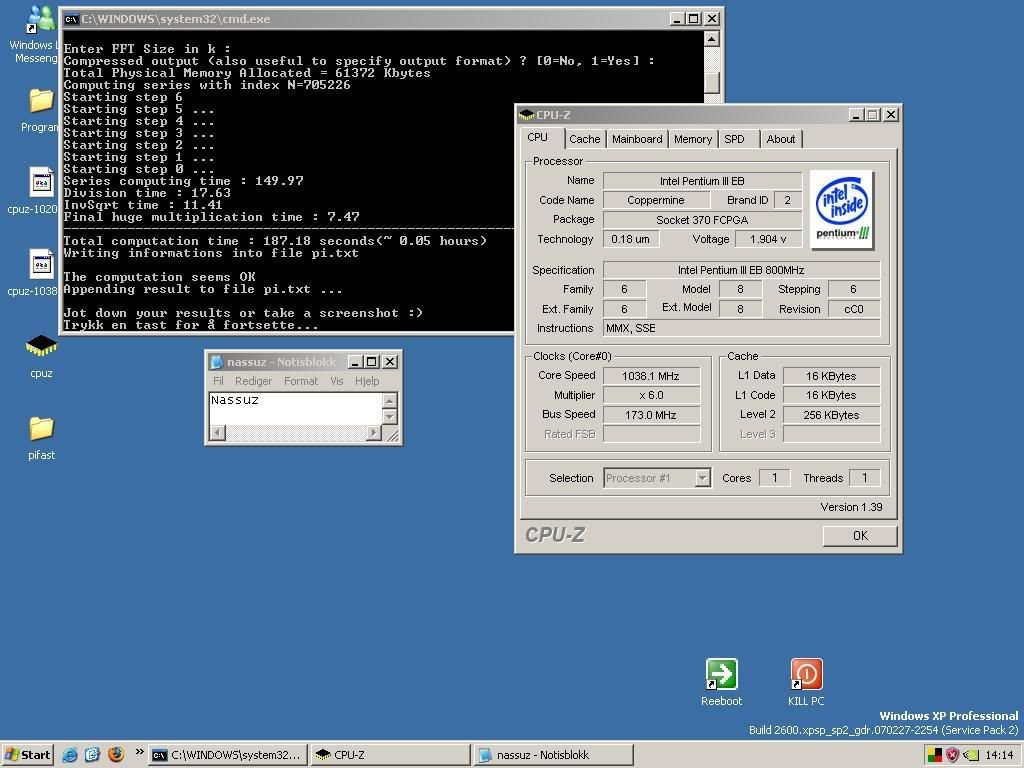Click the NVIDIA tray icon
Viewport: 1024px width, 768px height.
[x=971, y=755]
